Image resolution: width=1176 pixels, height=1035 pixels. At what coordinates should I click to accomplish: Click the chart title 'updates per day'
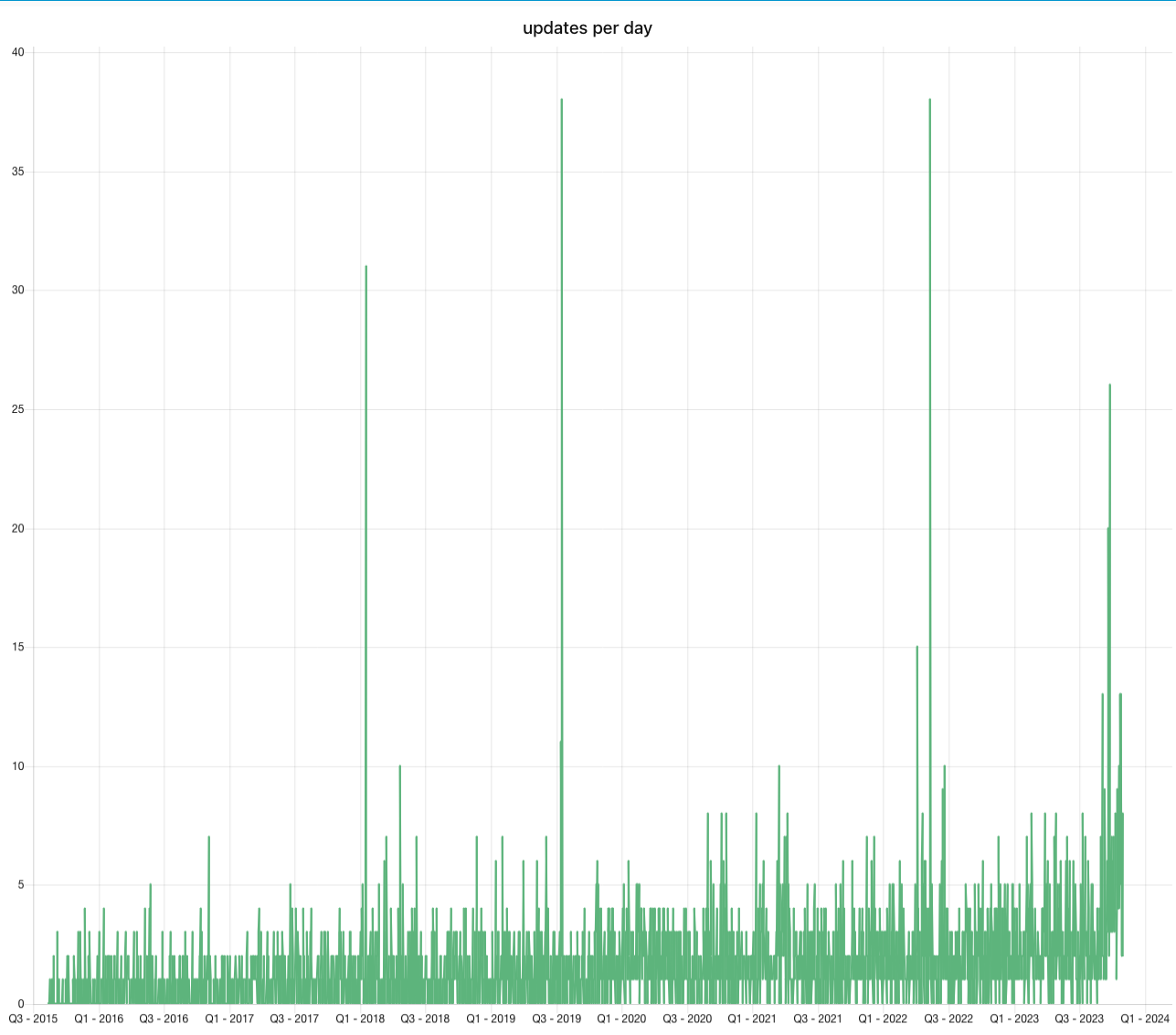click(x=588, y=28)
